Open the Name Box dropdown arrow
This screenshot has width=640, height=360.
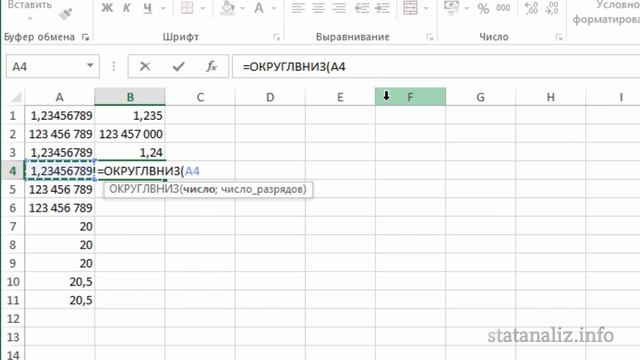[90, 66]
